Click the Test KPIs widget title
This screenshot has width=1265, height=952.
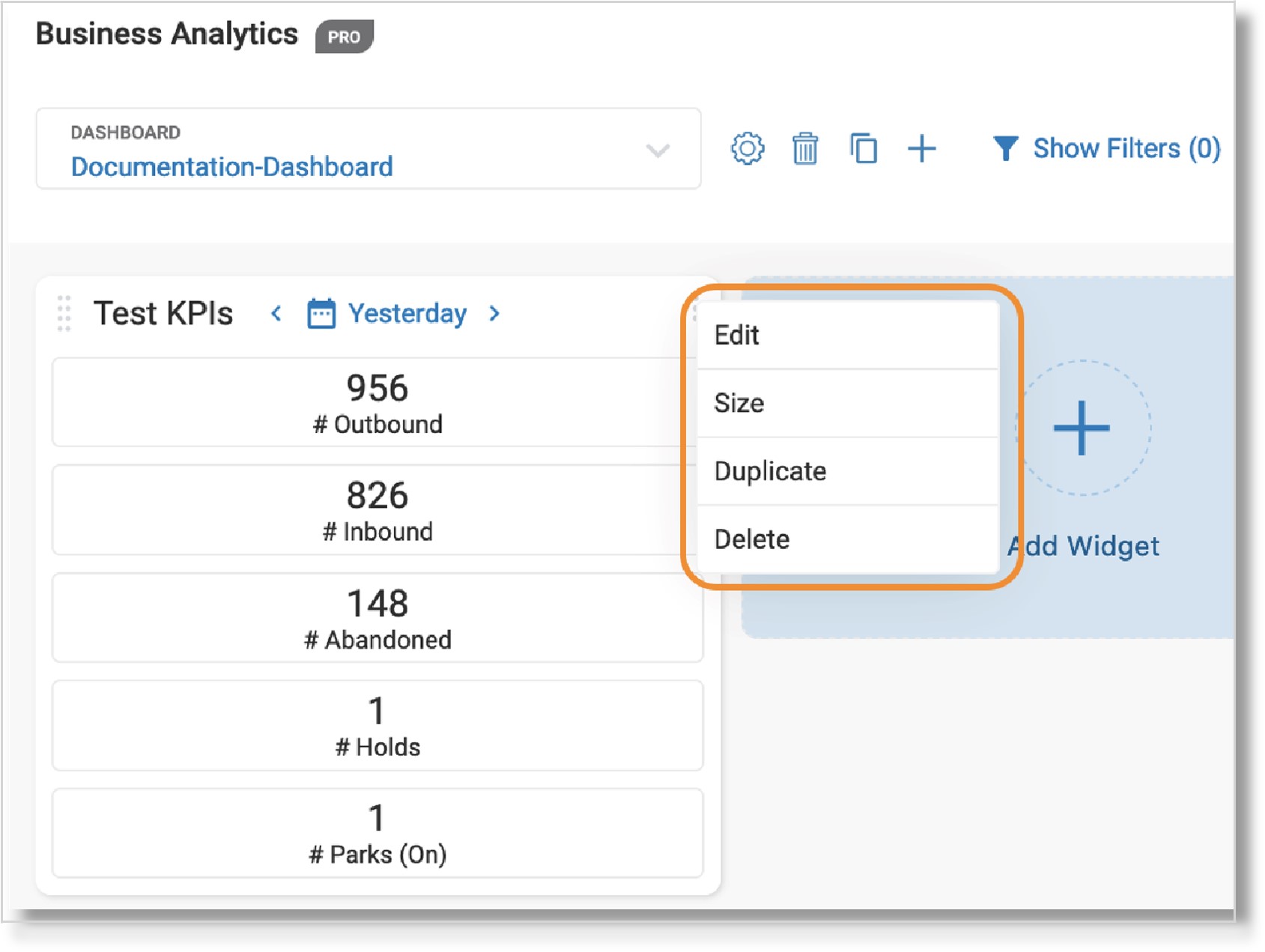pyautogui.click(x=163, y=313)
